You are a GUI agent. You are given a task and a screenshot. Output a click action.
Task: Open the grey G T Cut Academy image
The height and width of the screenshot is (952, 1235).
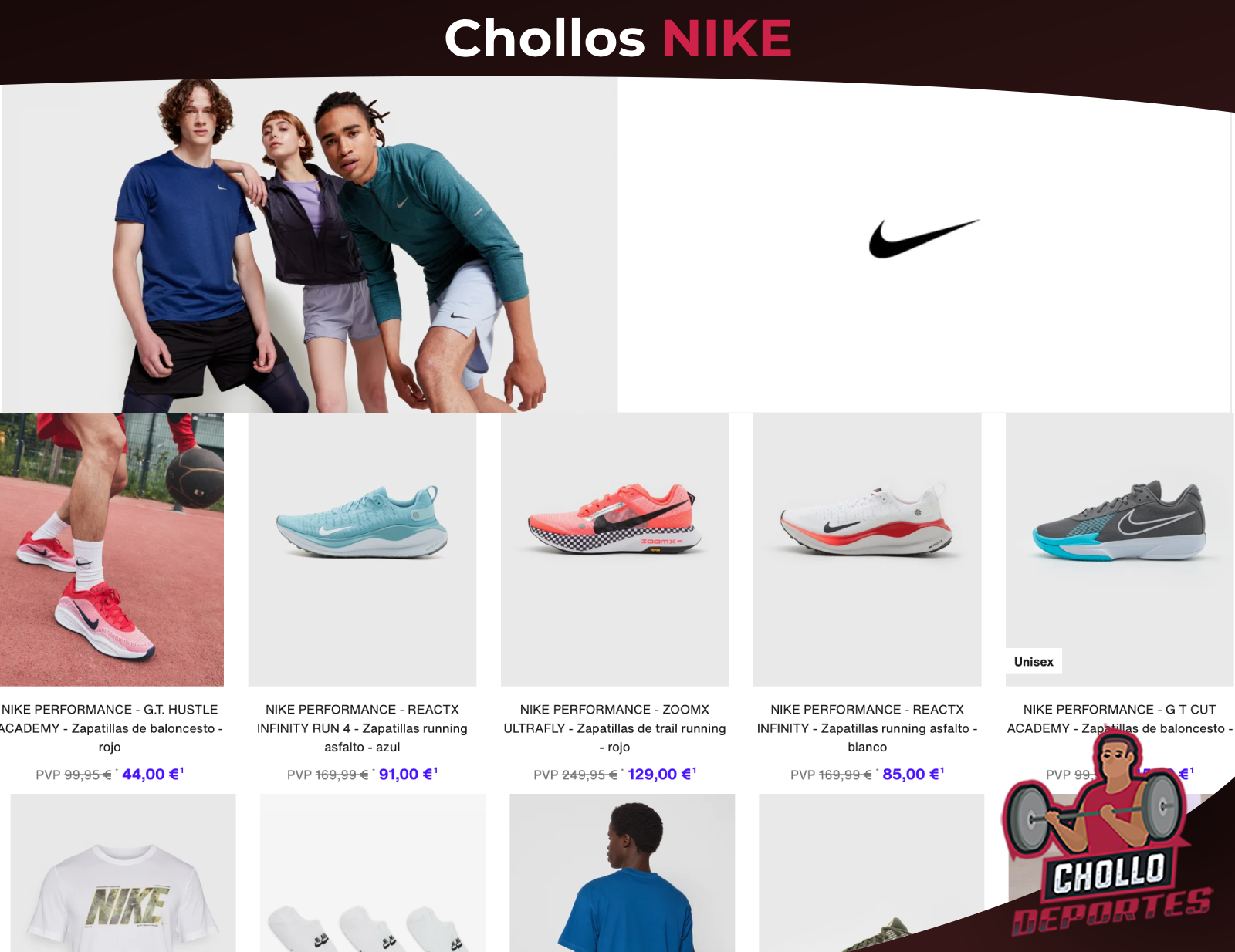click(1119, 549)
